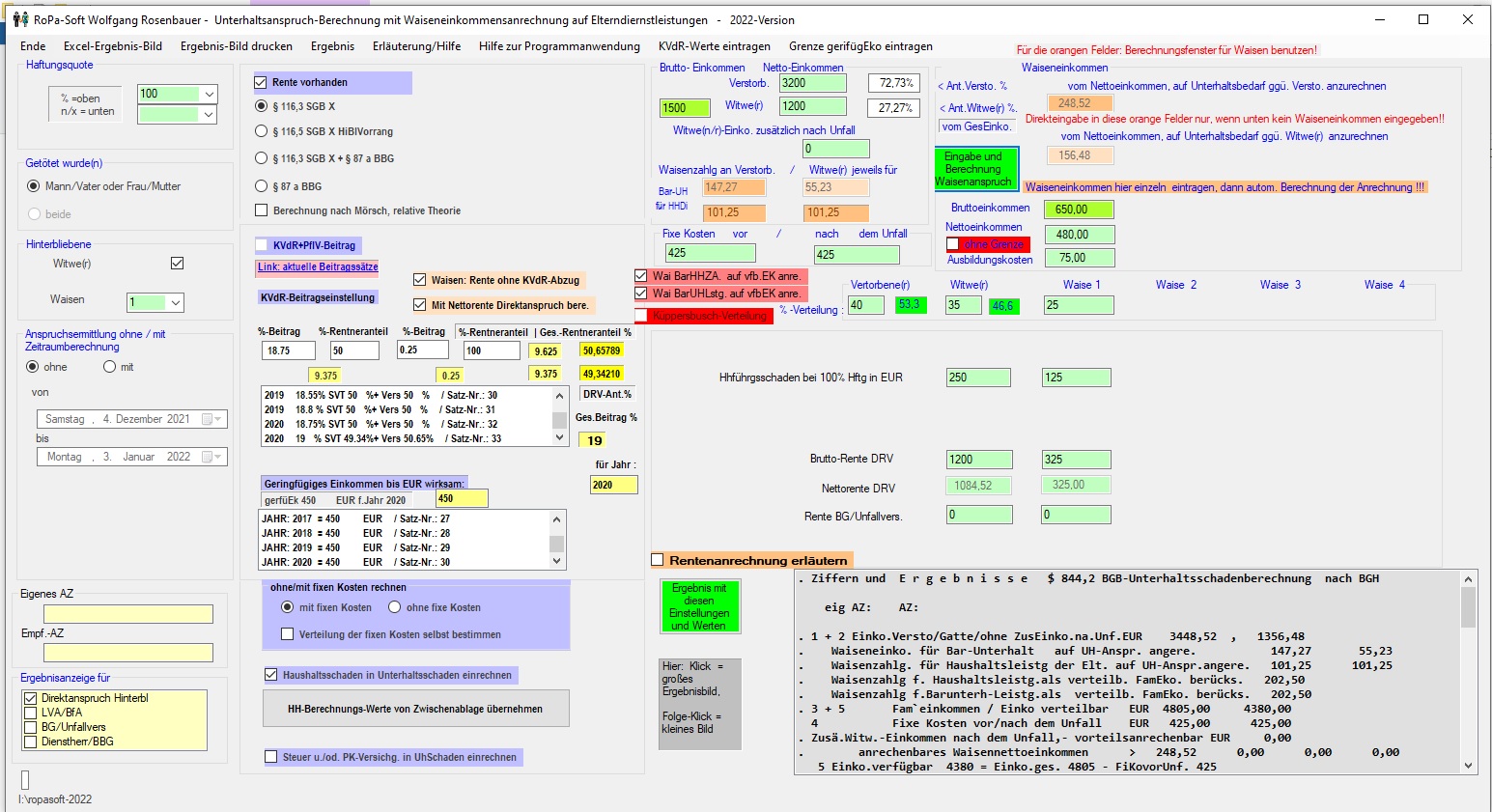Screen dimensions: 1492x812
Task: Choose 'ohne fixe Kosten' radio button
Action: click(395, 607)
